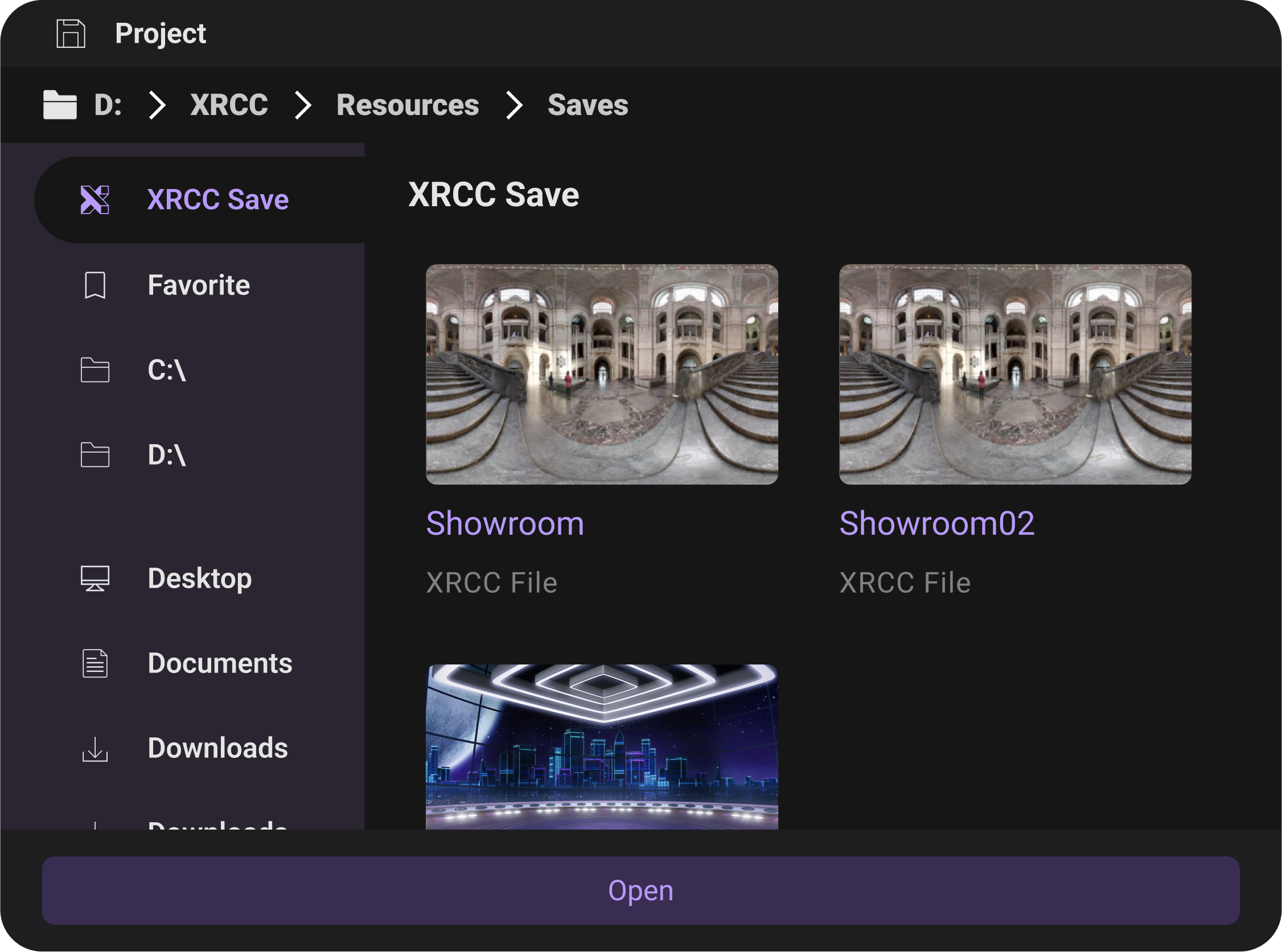Screen dimensions: 1282x952
Task: Click the XRCC Save logo icon
Action: pos(95,200)
